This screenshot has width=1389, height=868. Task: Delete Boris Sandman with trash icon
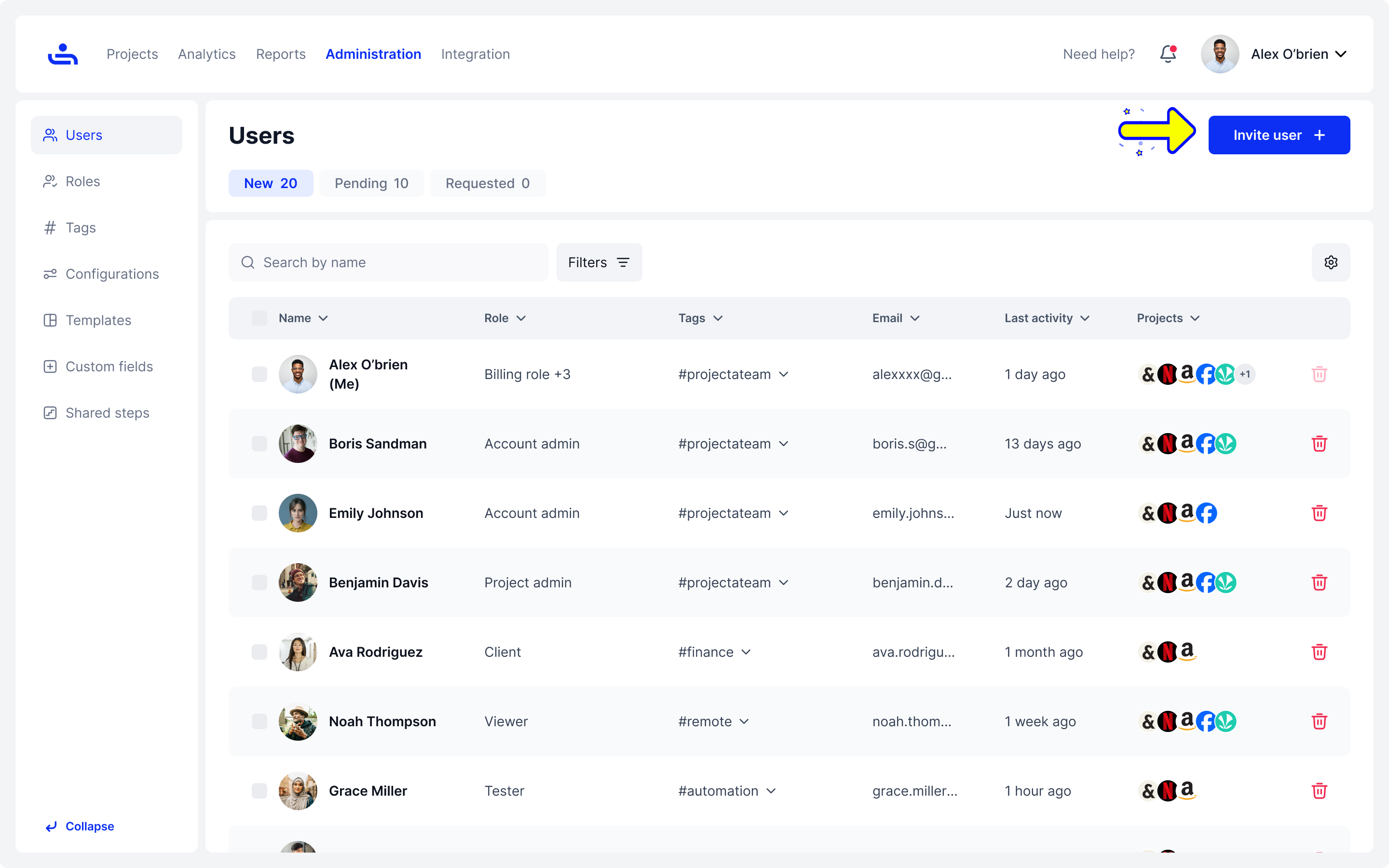pyautogui.click(x=1319, y=444)
